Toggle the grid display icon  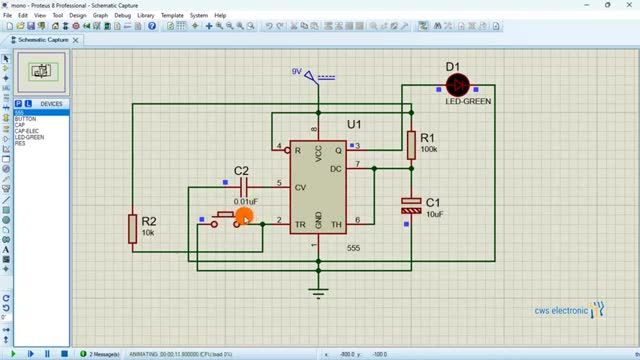[x=181, y=26]
